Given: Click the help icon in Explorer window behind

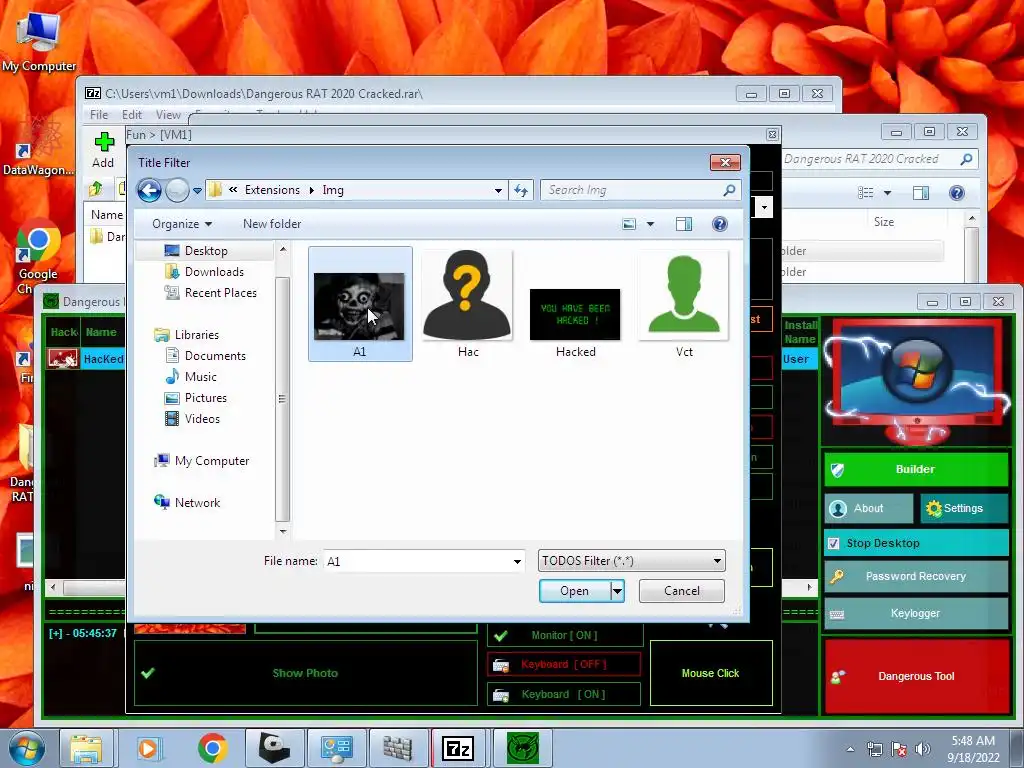Looking at the screenshot, I should coord(957,193).
